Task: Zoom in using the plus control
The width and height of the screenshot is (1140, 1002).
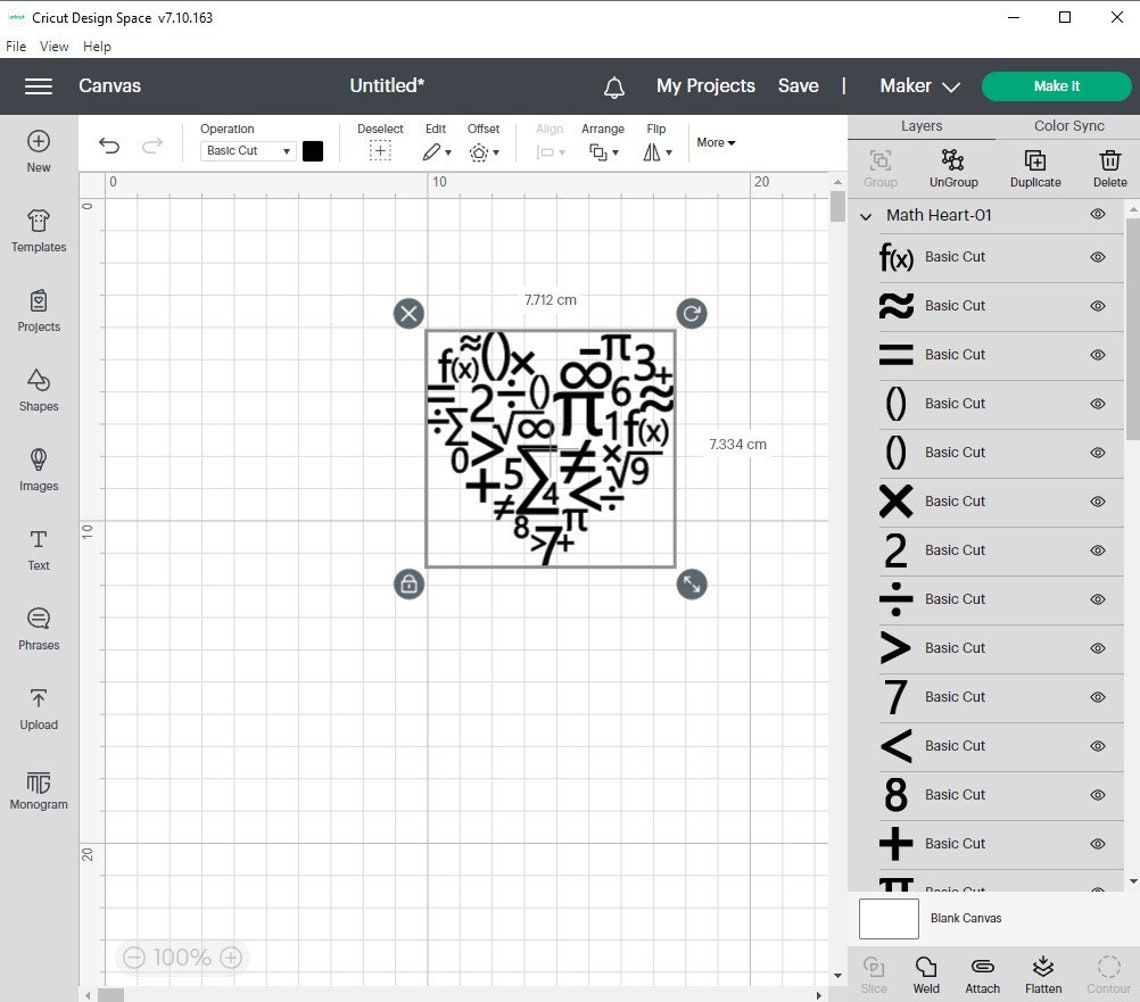Action: pos(229,957)
